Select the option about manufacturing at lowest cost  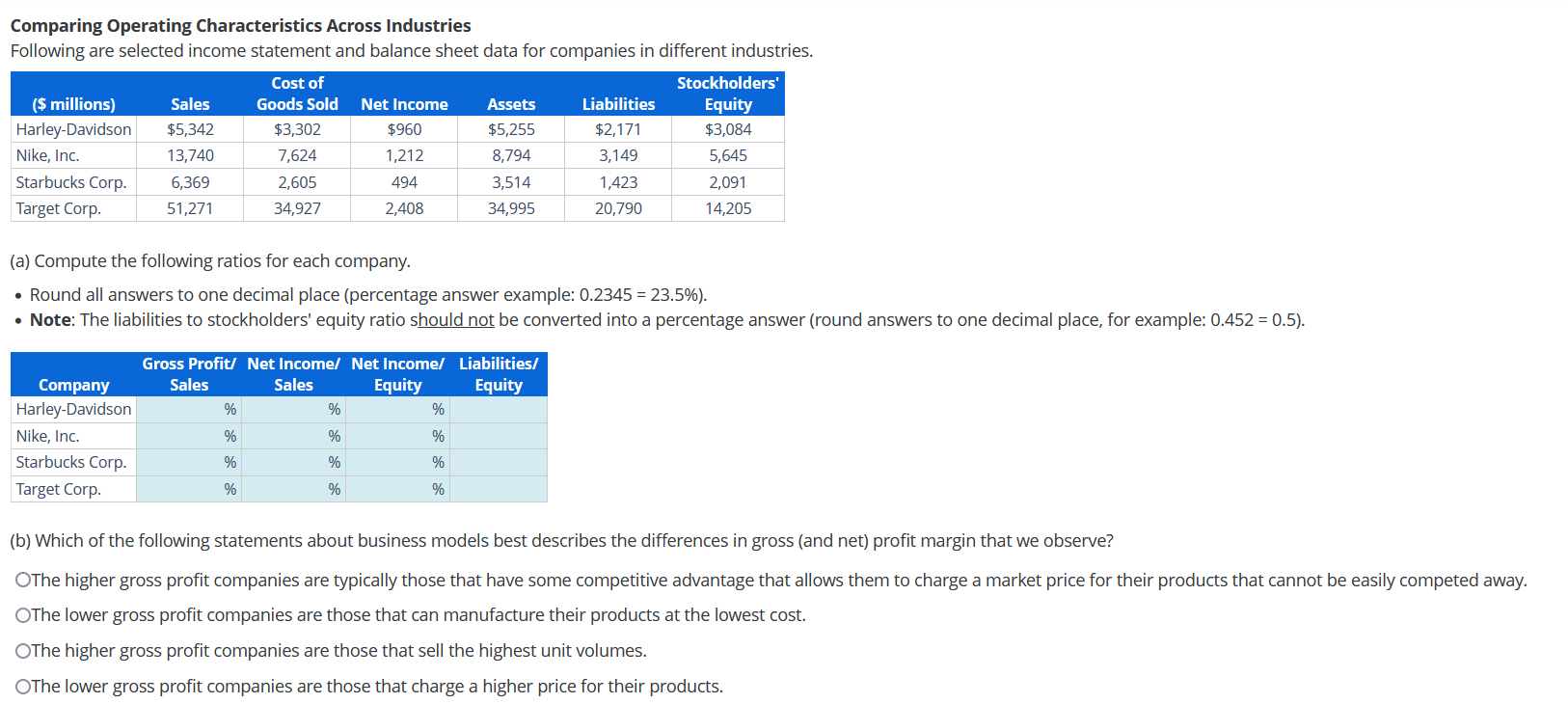pyautogui.click(x=21, y=615)
